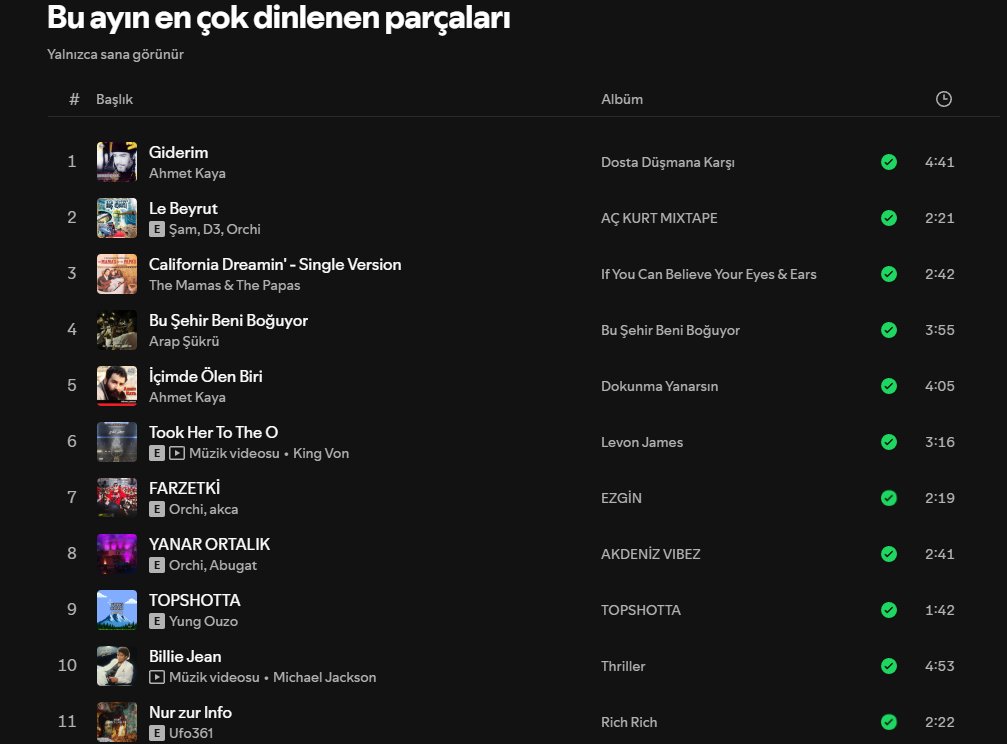Viewport: 1007px width, 744px height.
Task: Select the Giderim track title
Action: coord(179,152)
